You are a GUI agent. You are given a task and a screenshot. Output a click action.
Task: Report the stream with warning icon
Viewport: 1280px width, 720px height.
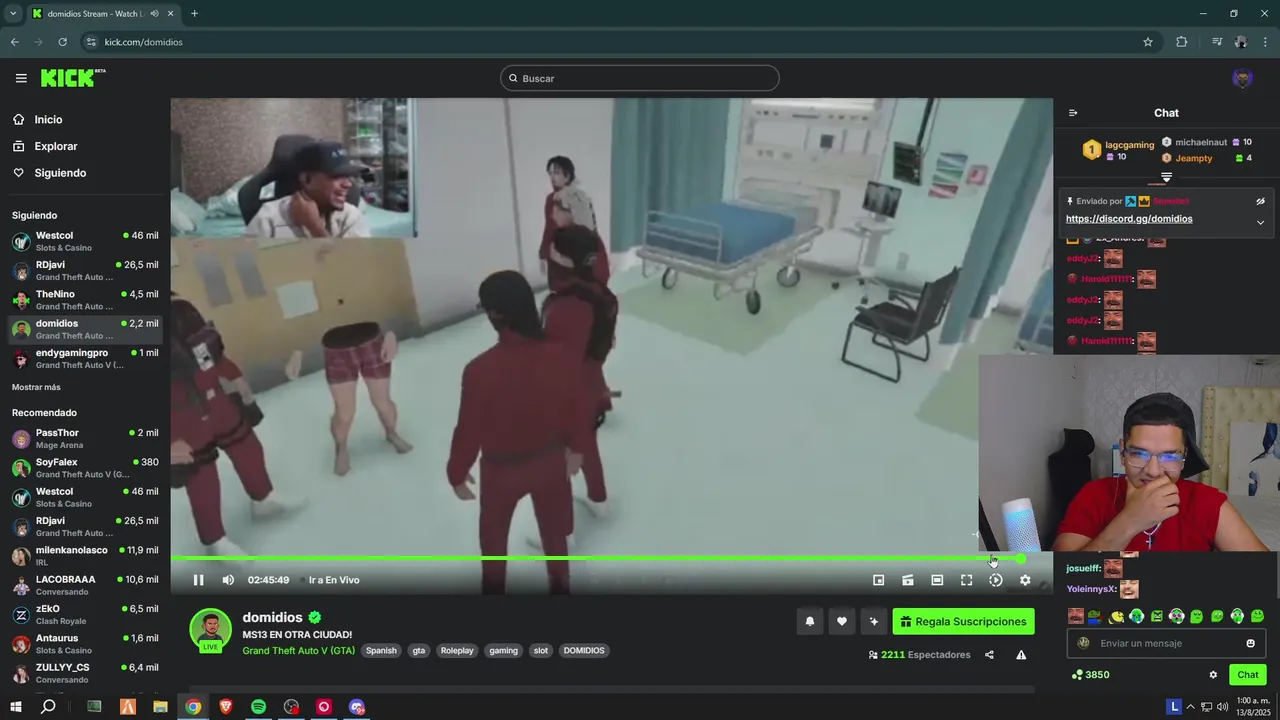1021,655
